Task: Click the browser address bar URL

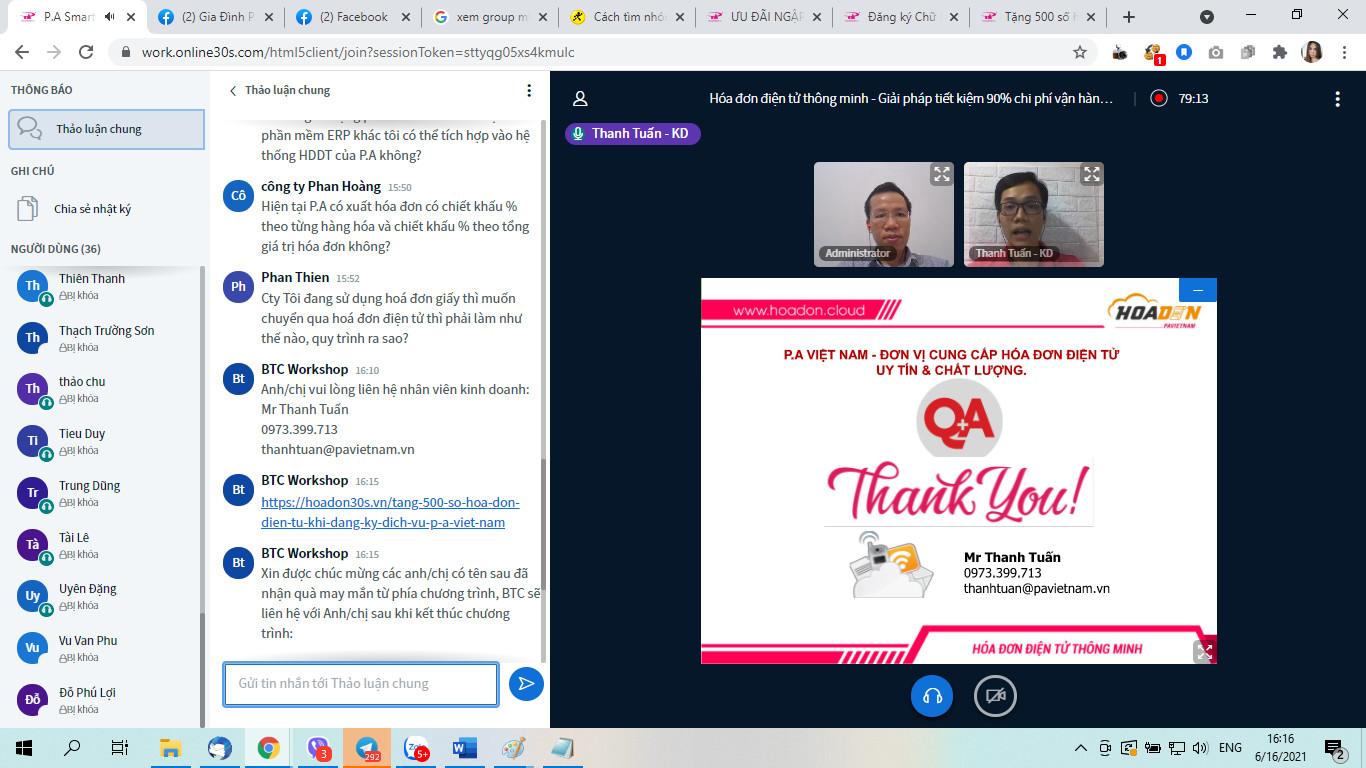Action: pyautogui.click(x=358, y=52)
